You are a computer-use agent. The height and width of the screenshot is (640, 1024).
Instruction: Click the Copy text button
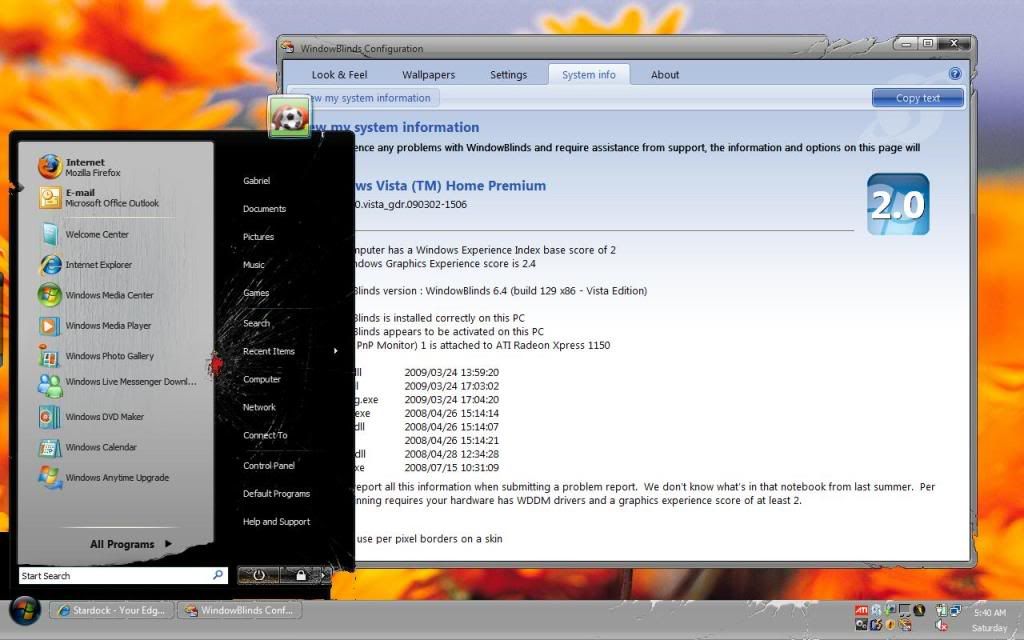[x=918, y=98]
